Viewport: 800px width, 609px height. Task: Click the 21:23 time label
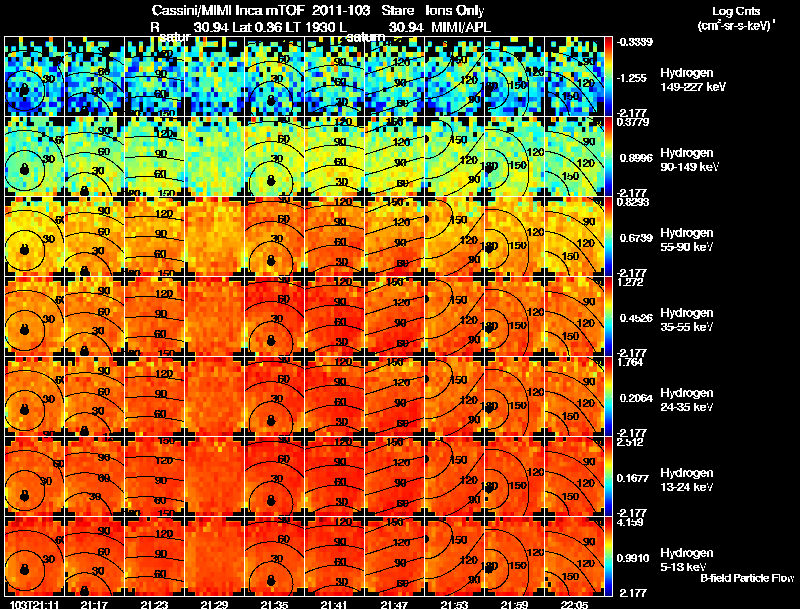(x=154, y=604)
